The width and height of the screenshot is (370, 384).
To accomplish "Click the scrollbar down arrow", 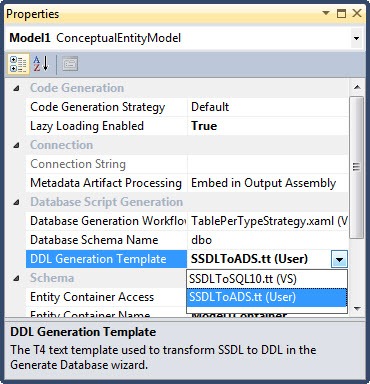I will (357, 309).
